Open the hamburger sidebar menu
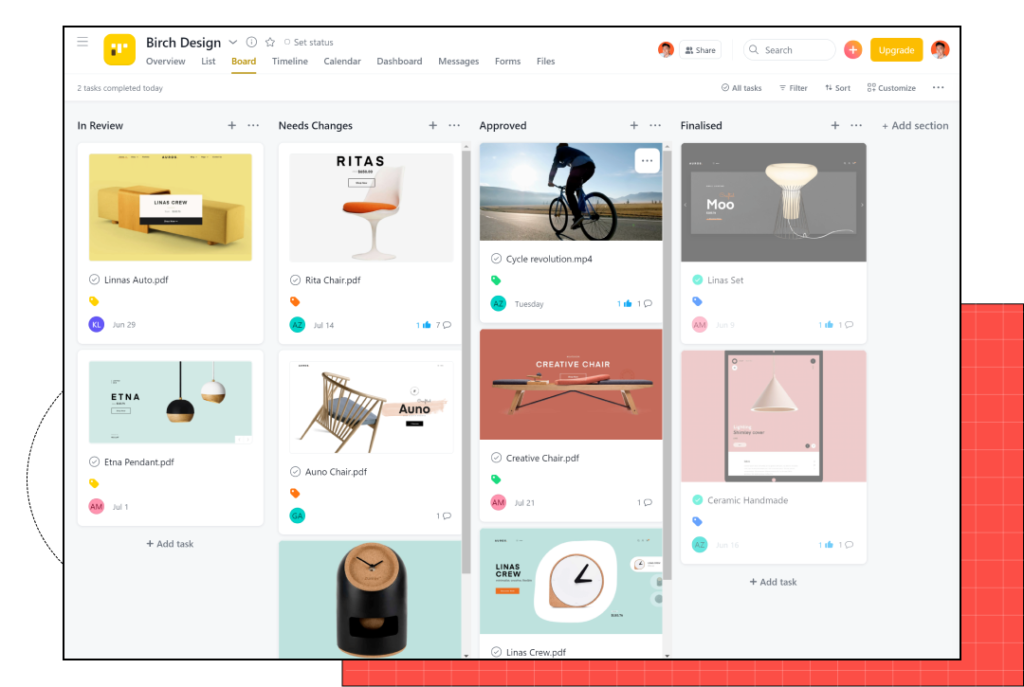The height and width of the screenshot is (687, 1024). tap(83, 42)
